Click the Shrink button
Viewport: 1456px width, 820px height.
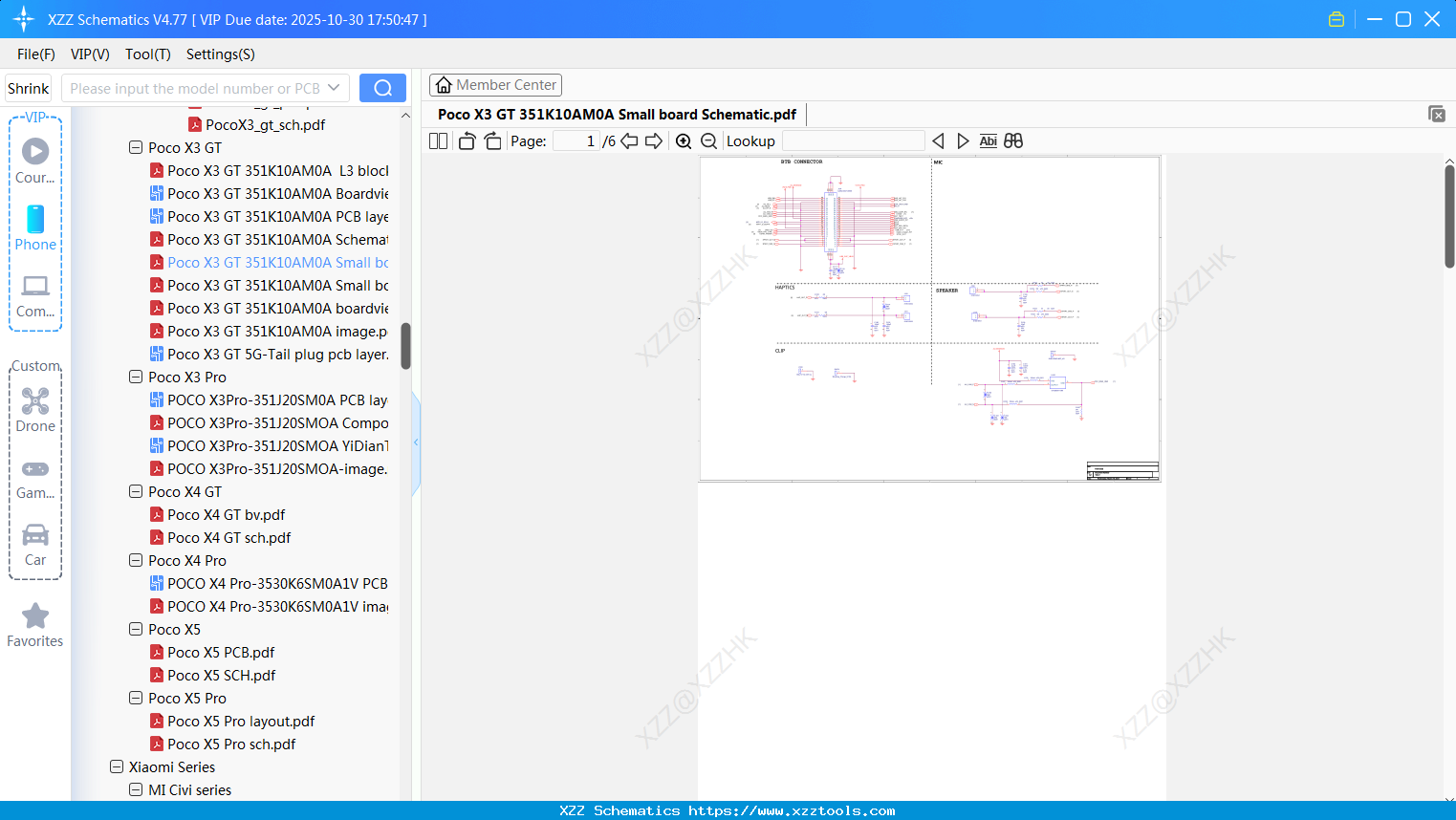[28, 87]
